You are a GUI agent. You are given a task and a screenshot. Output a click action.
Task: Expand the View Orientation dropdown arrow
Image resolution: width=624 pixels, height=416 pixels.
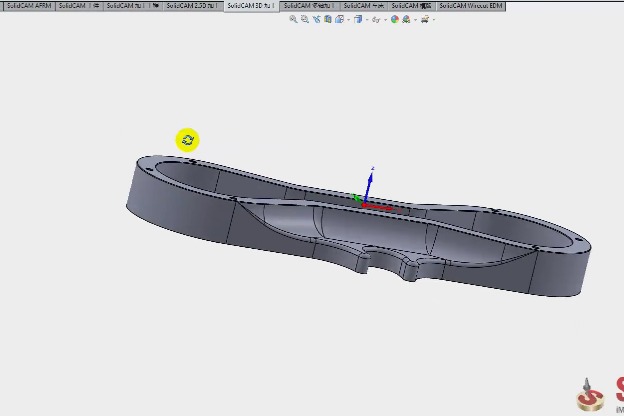[349, 20]
